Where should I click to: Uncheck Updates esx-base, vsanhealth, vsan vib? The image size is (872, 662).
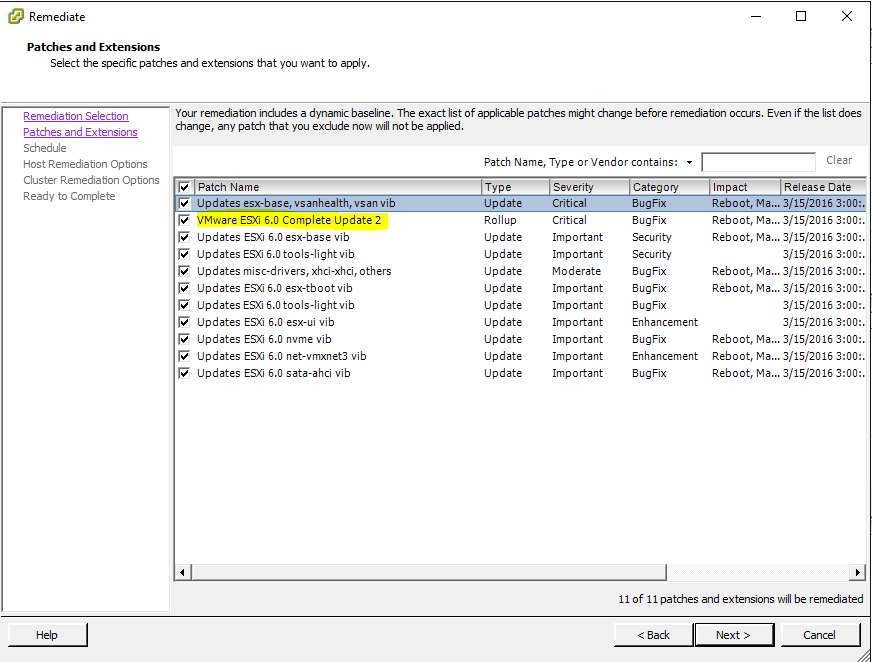184,204
